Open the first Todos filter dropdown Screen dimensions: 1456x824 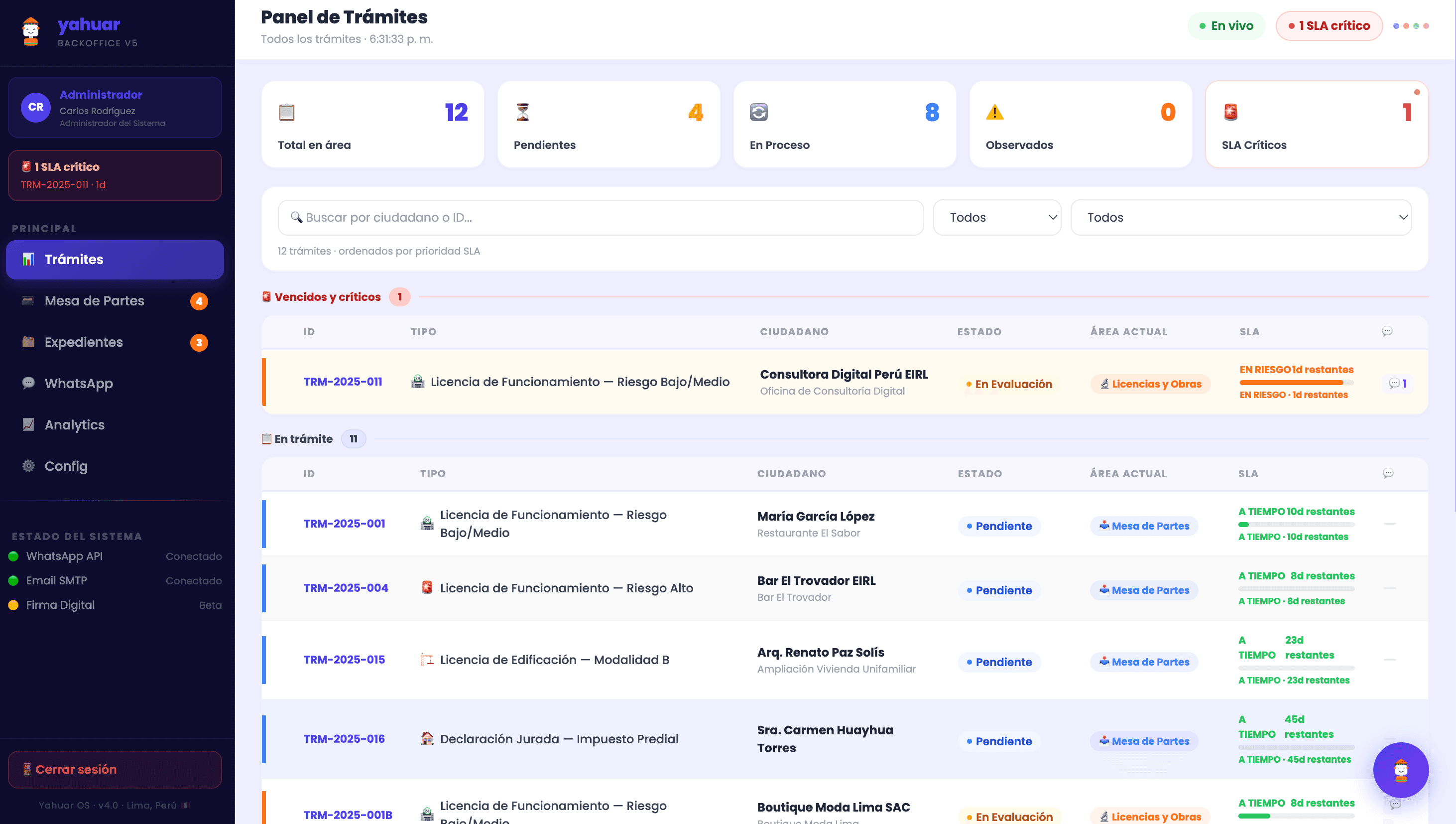point(997,217)
